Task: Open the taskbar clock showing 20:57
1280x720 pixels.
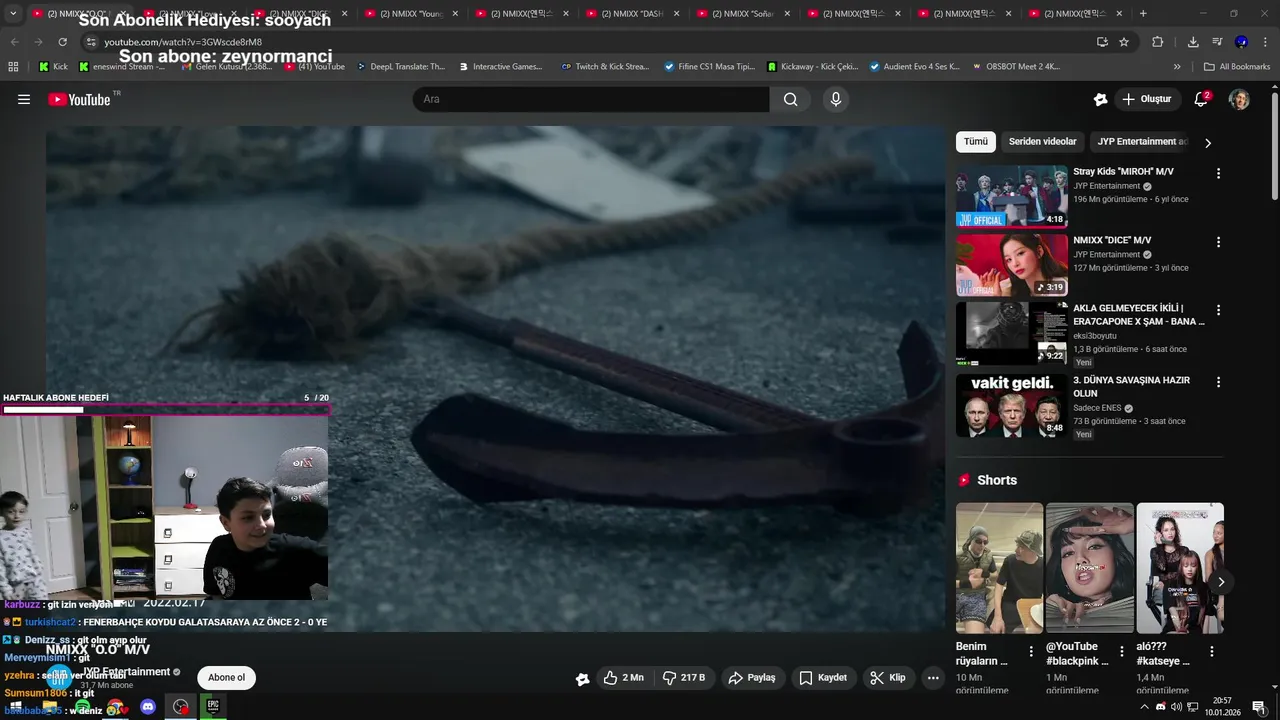Action: [x=1221, y=707]
